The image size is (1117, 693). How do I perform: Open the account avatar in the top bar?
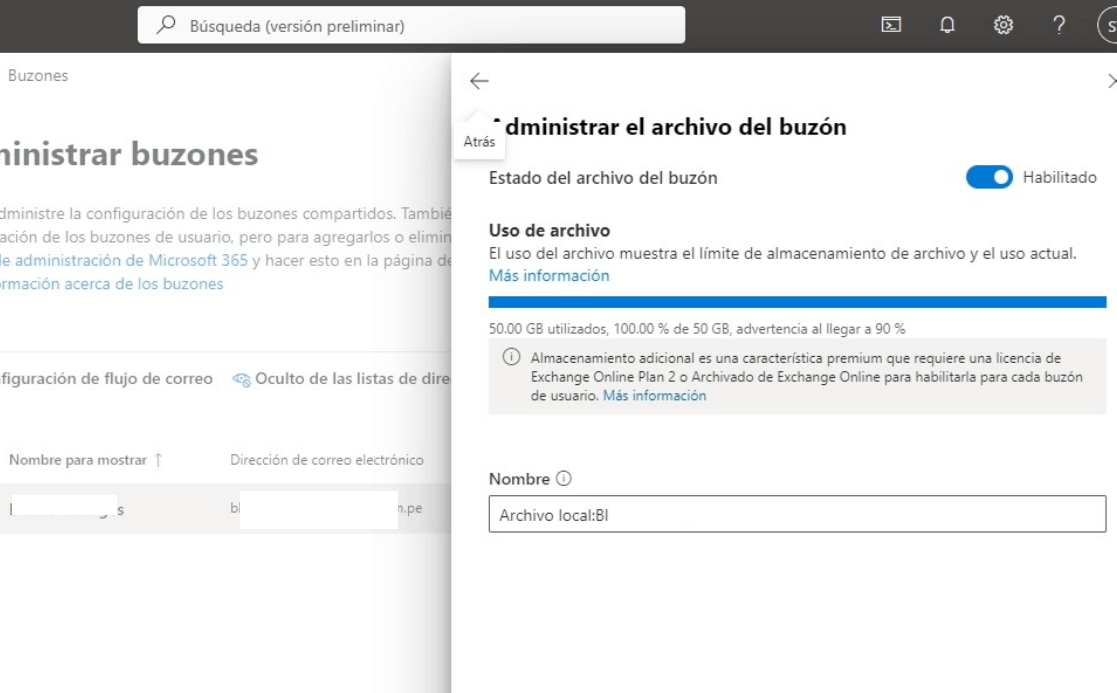(1108, 26)
